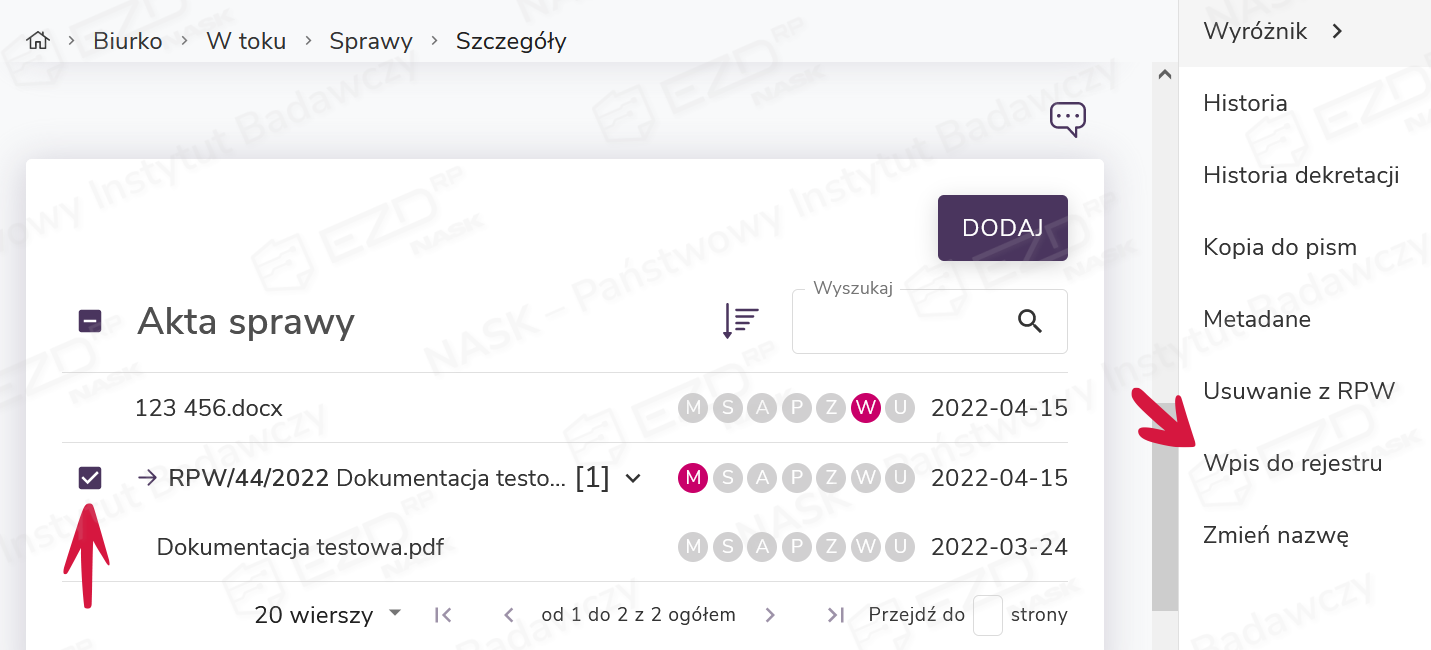The width and height of the screenshot is (1431, 650).
Task: Jump to the last page of results
Action: click(836, 615)
